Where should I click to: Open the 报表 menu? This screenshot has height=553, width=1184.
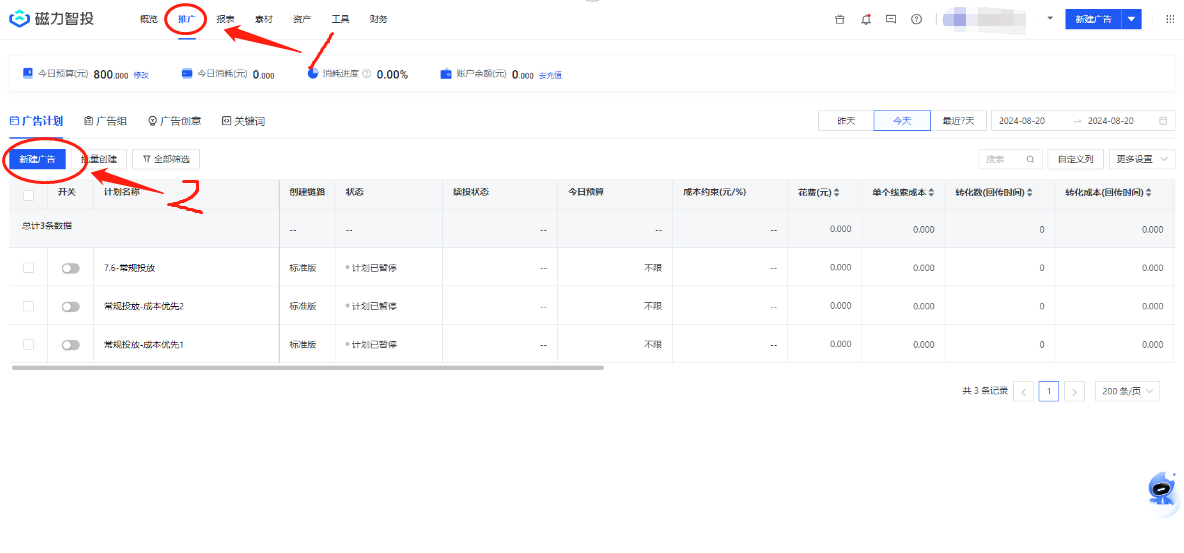pos(225,20)
